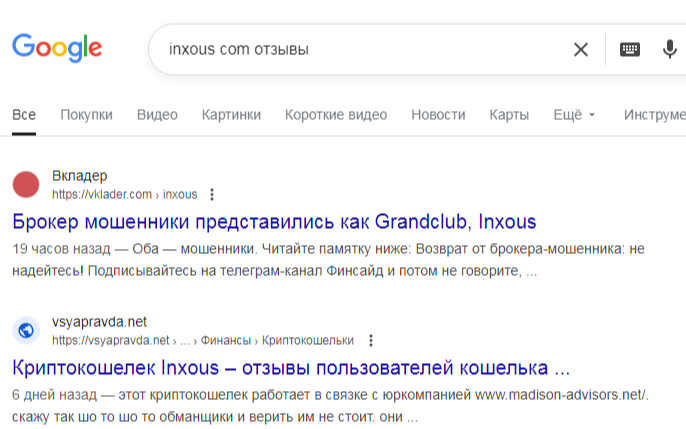The height and width of the screenshot is (429, 686).
Task: Select the Все results tab
Action: (24, 115)
